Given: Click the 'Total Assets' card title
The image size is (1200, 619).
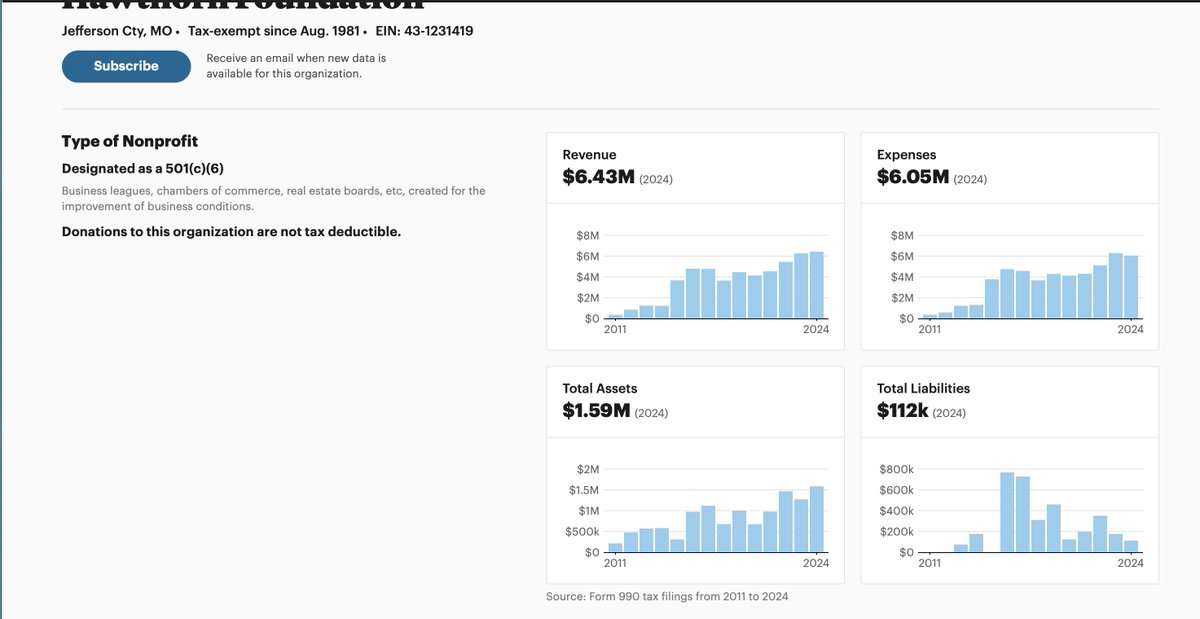Looking at the screenshot, I should tap(600, 388).
